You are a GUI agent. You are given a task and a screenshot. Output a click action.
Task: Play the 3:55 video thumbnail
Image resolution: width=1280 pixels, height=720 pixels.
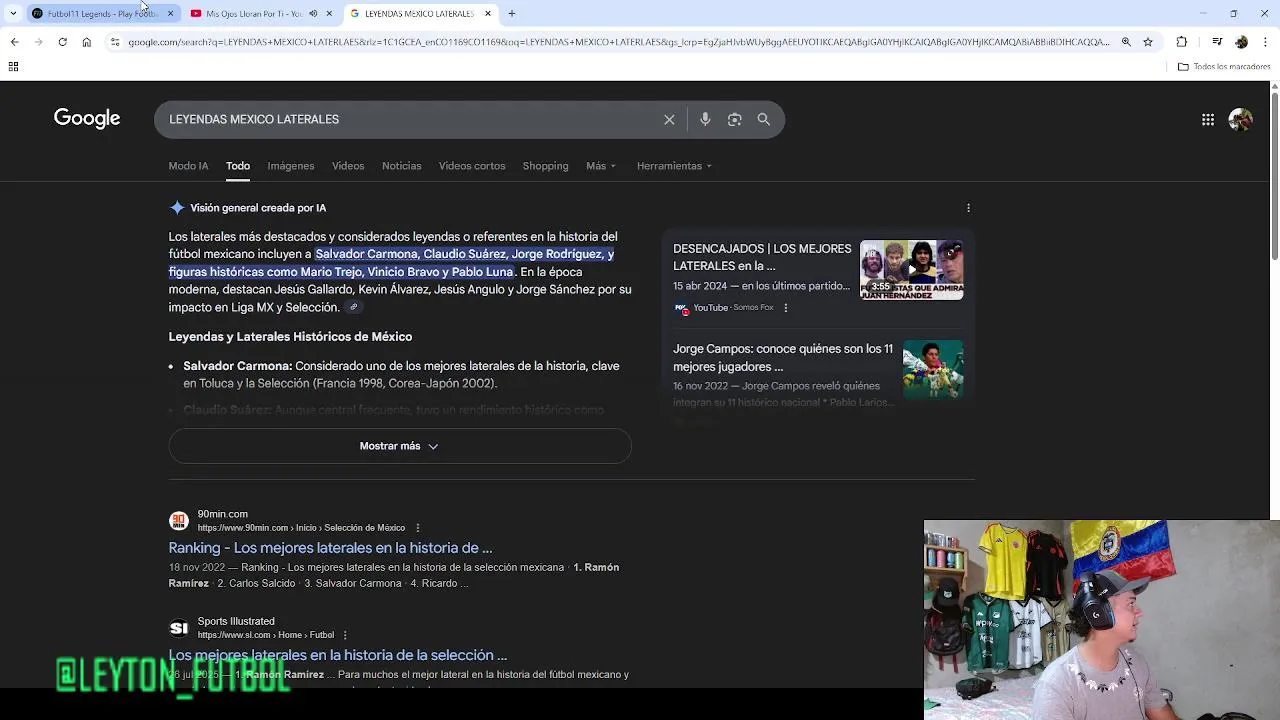912,270
